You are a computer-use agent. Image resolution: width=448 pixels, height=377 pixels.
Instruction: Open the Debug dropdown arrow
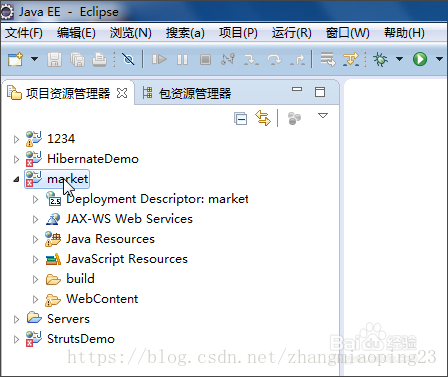(x=399, y=59)
